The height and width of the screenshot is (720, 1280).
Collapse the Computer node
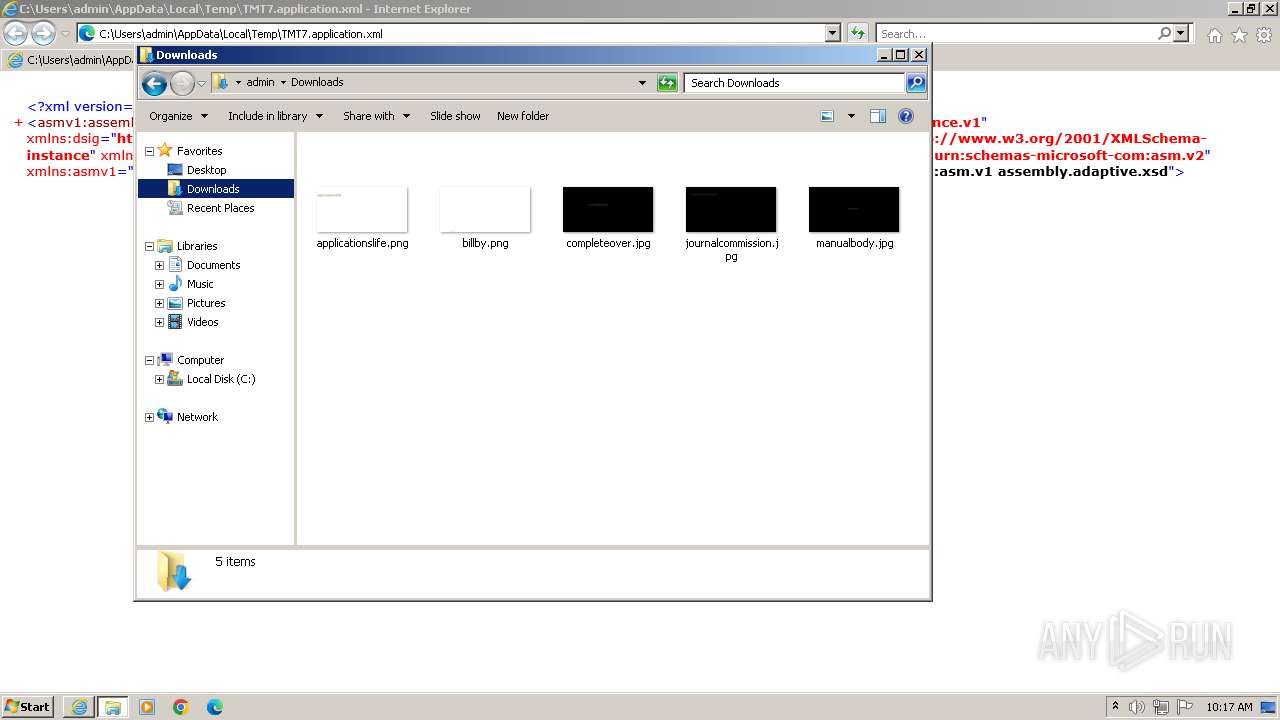[150, 360]
